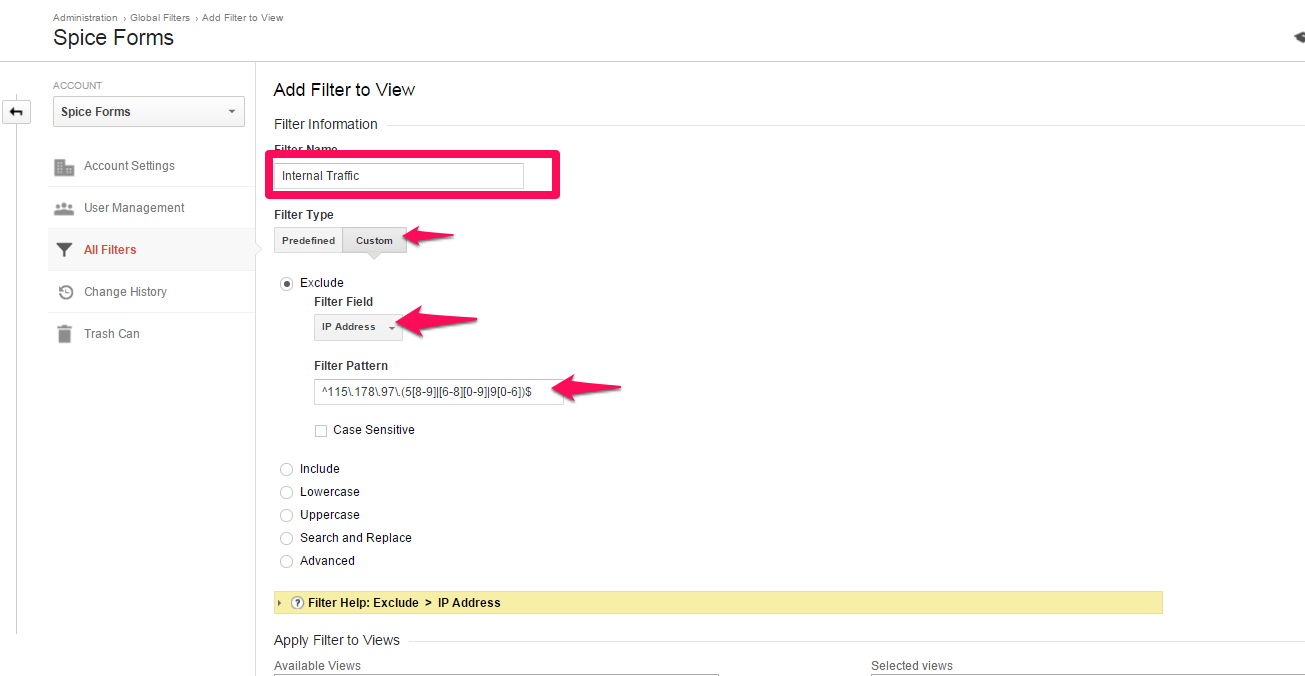Click the Filter Pattern text box

click(x=438, y=393)
